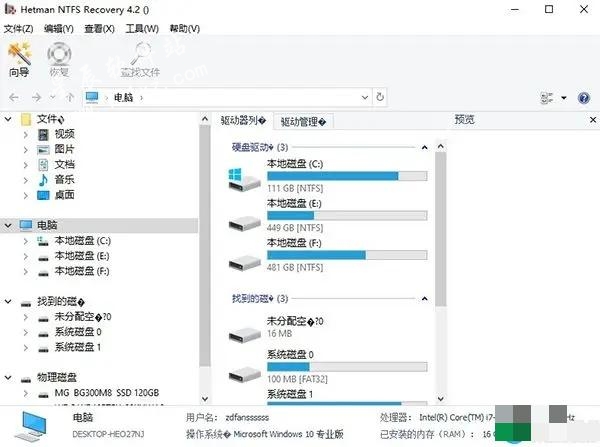Select 本地磁盘 (F:) in the tree
The height and width of the screenshot is (447, 600).
point(82,271)
